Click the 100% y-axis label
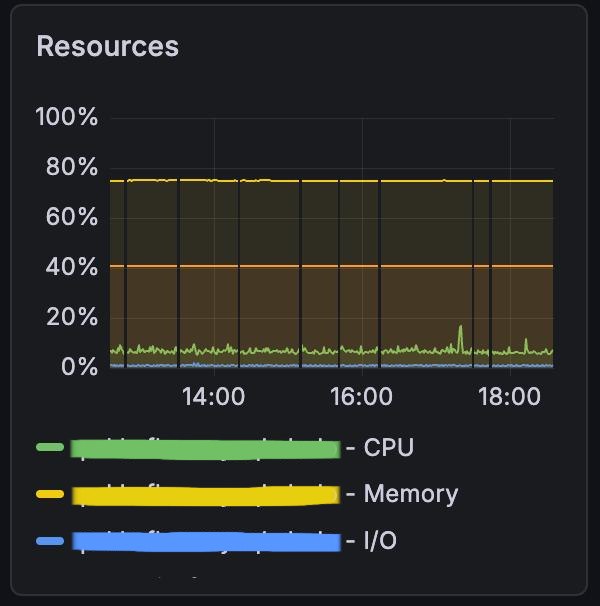The height and width of the screenshot is (606, 600). [x=66, y=116]
